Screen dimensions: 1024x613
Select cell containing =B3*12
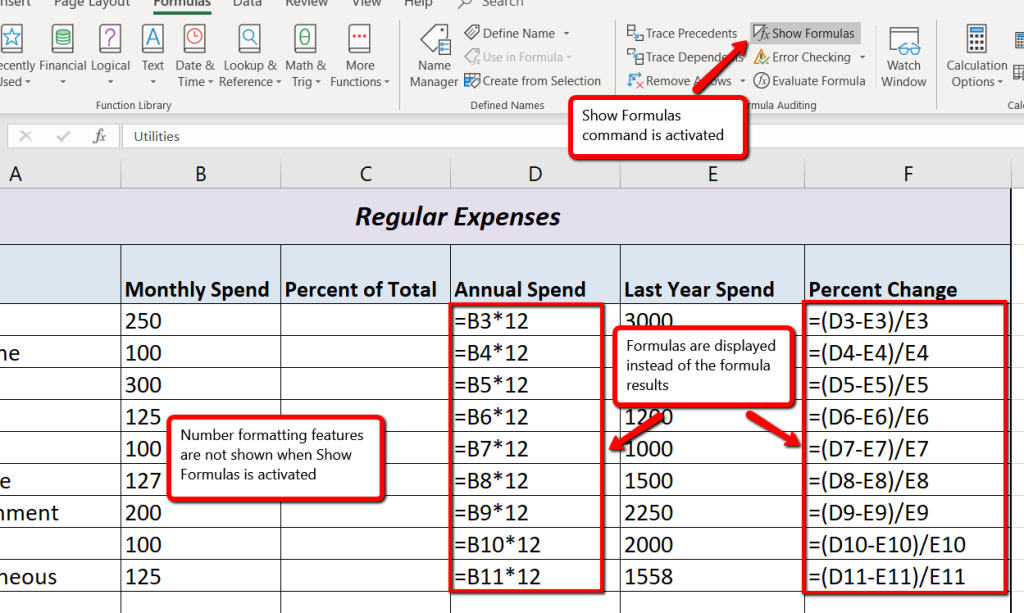pyautogui.click(x=536, y=321)
